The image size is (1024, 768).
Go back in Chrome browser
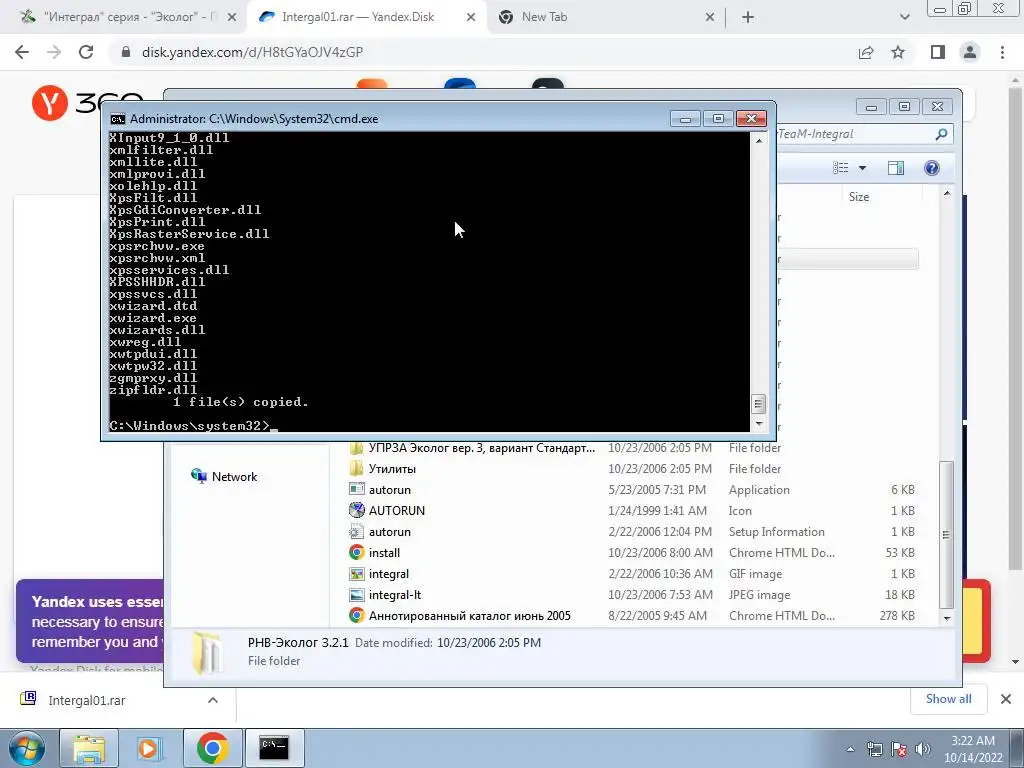[x=22, y=52]
